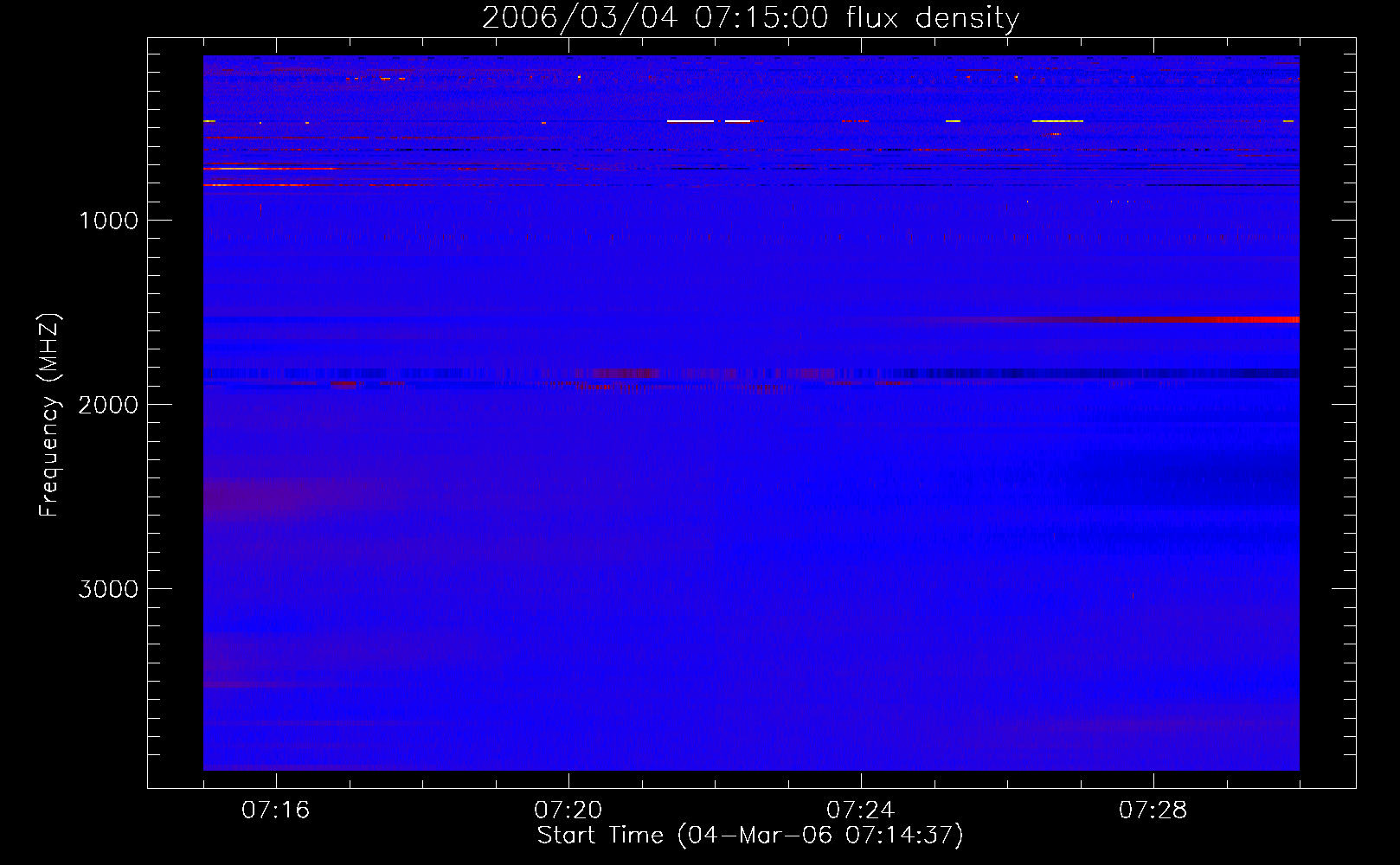Viewport: 1400px width, 865px height.
Task: Click the 'Start Time (04-Mar-06 07:14:37)' label
Action: [x=750, y=836]
